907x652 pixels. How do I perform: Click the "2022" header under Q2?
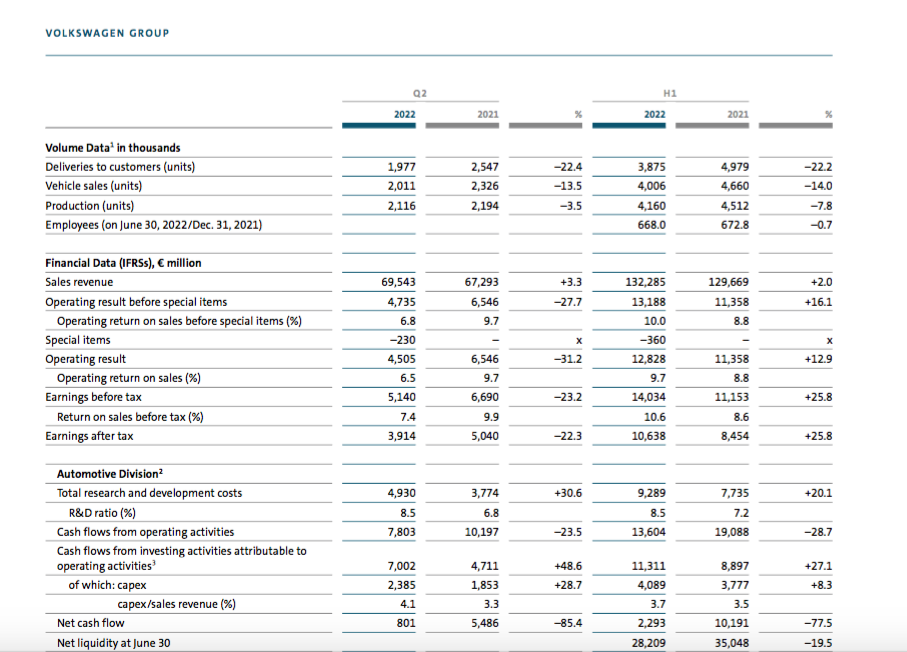[x=404, y=115]
